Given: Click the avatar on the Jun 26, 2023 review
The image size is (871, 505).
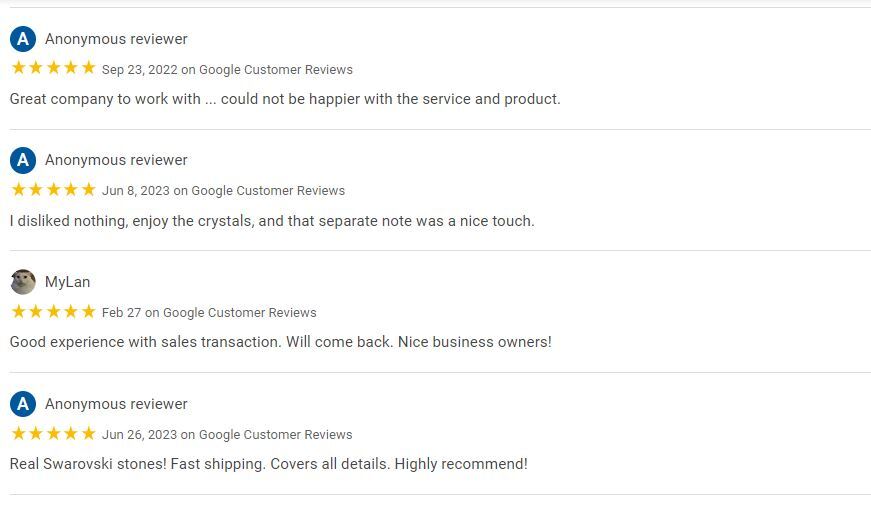Looking at the screenshot, I should point(23,404).
